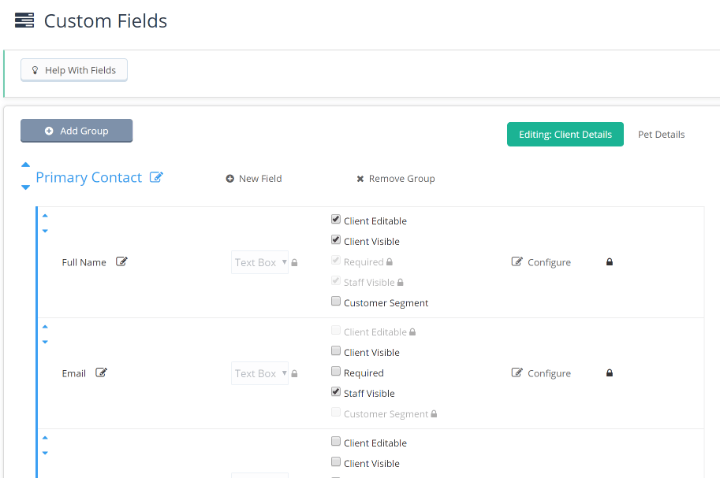The image size is (720, 478).
Task: Click Remove Group
Action: click(x=396, y=179)
